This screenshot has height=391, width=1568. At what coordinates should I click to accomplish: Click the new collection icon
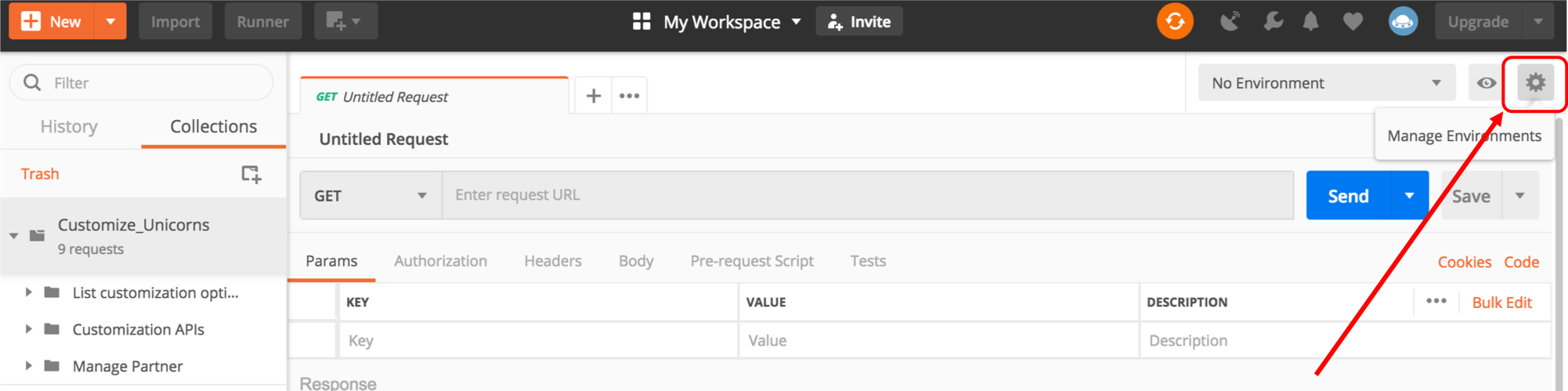click(x=251, y=174)
